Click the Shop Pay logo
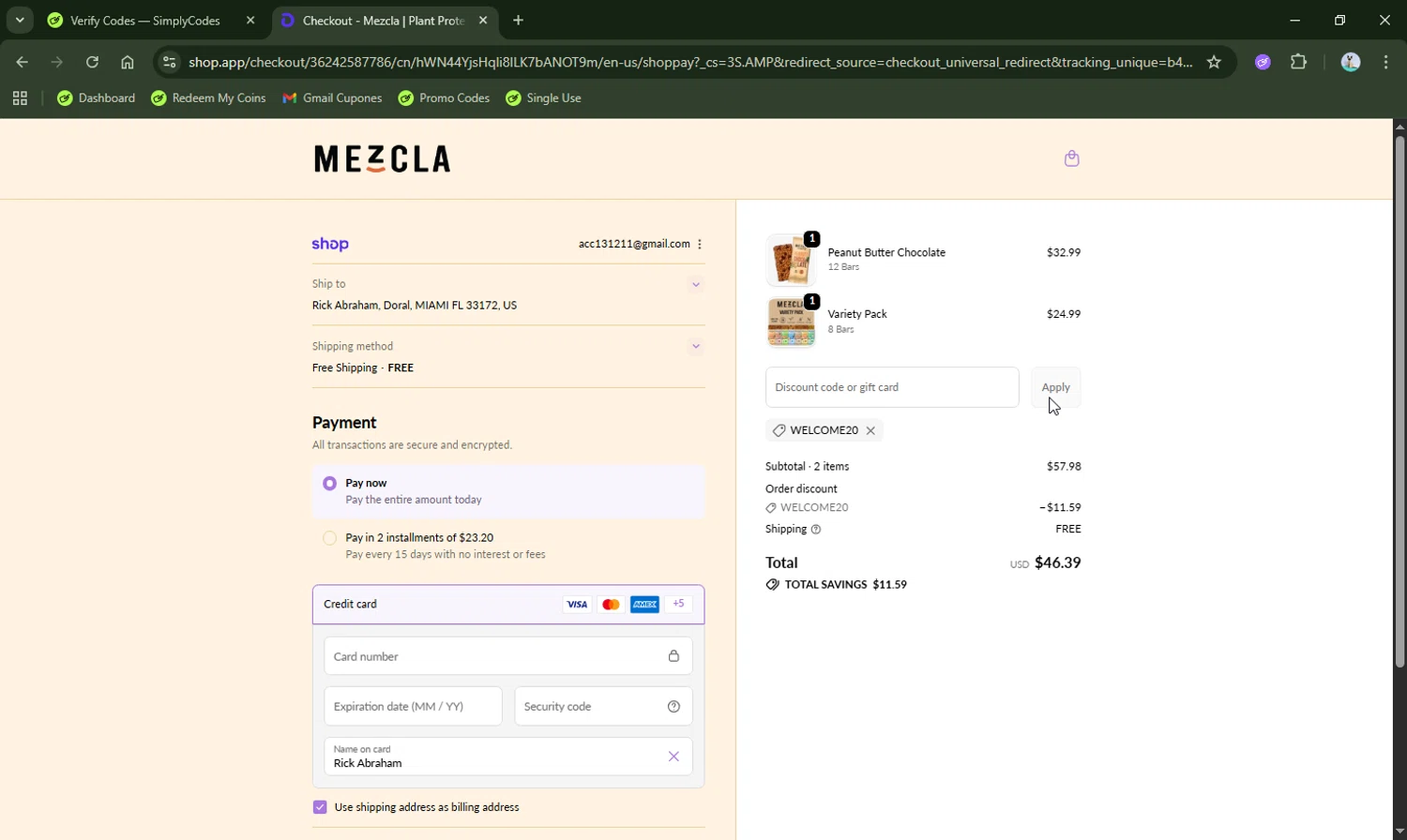This screenshot has height=840, width=1407. [x=330, y=244]
